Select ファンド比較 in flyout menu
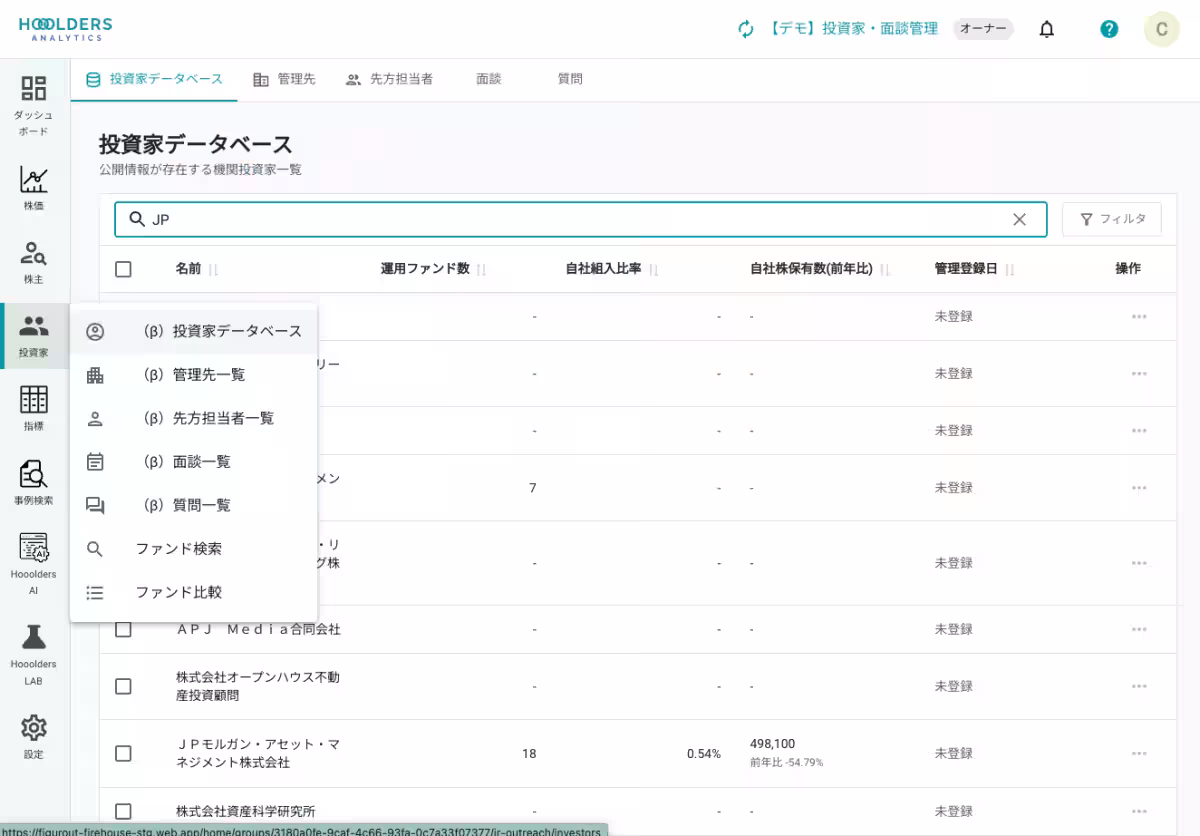 [x=194, y=592]
